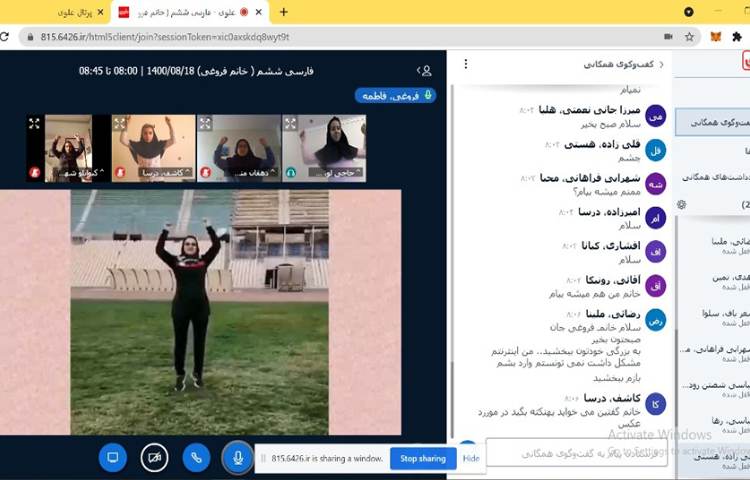
Task: Click message سلام صبح بخیر
Action: click(x=610, y=124)
